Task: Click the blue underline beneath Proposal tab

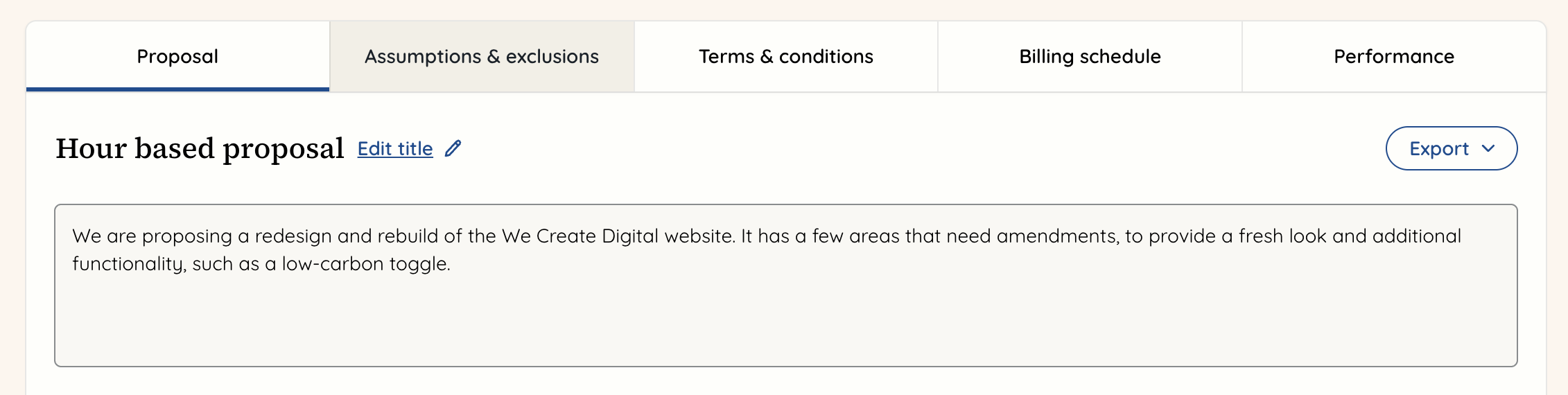Action: (x=177, y=89)
